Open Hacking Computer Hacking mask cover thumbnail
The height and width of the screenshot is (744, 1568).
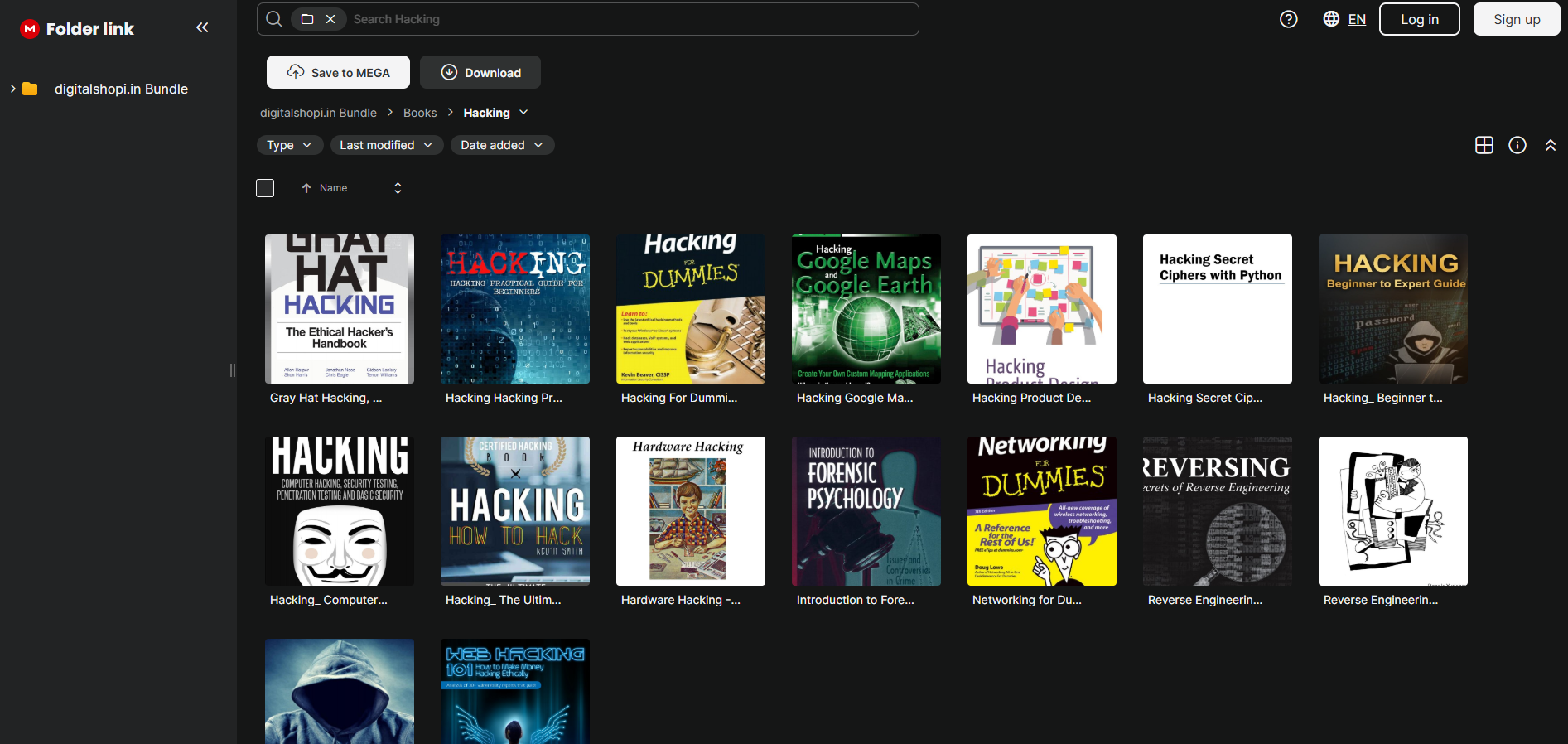click(x=340, y=511)
